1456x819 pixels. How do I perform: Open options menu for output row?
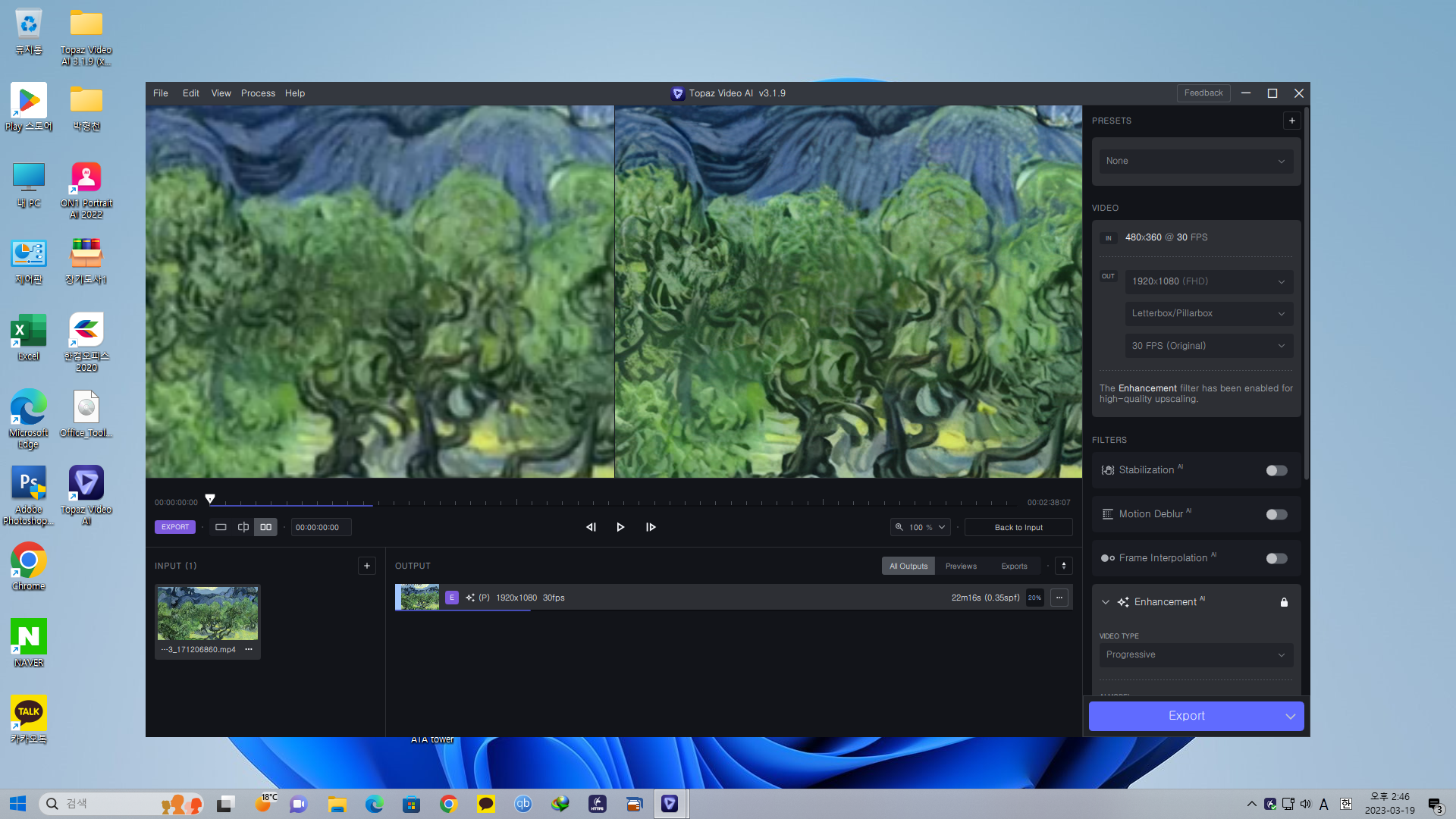coord(1059,598)
